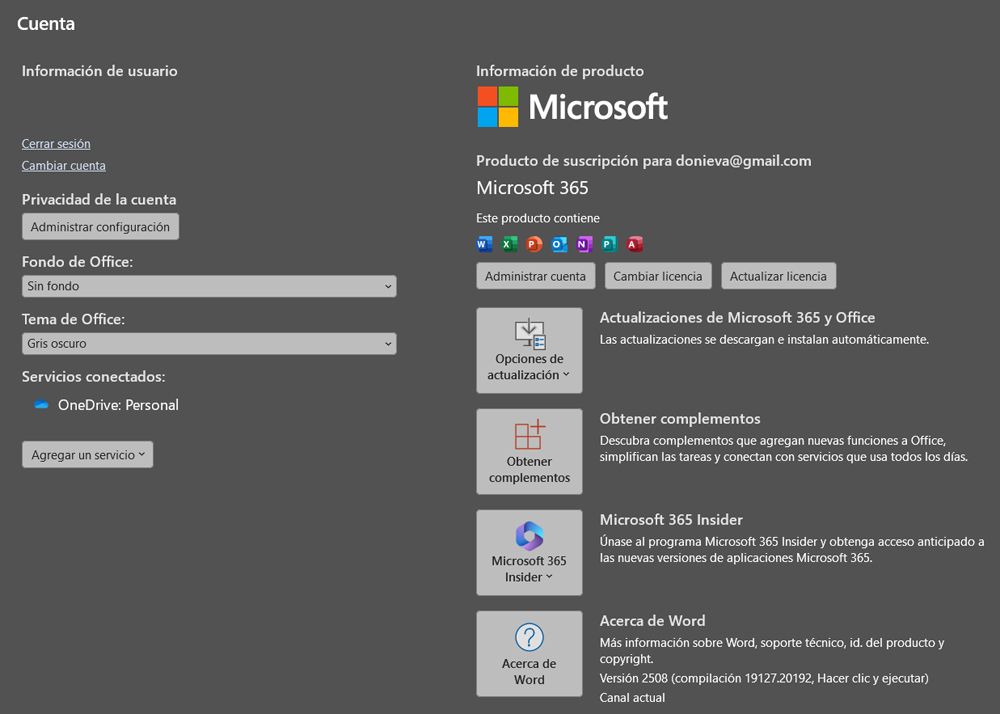Image resolution: width=1000 pixels, height=714 pixels.
Task: Click the Access app icon
Action: pos(634,243)
